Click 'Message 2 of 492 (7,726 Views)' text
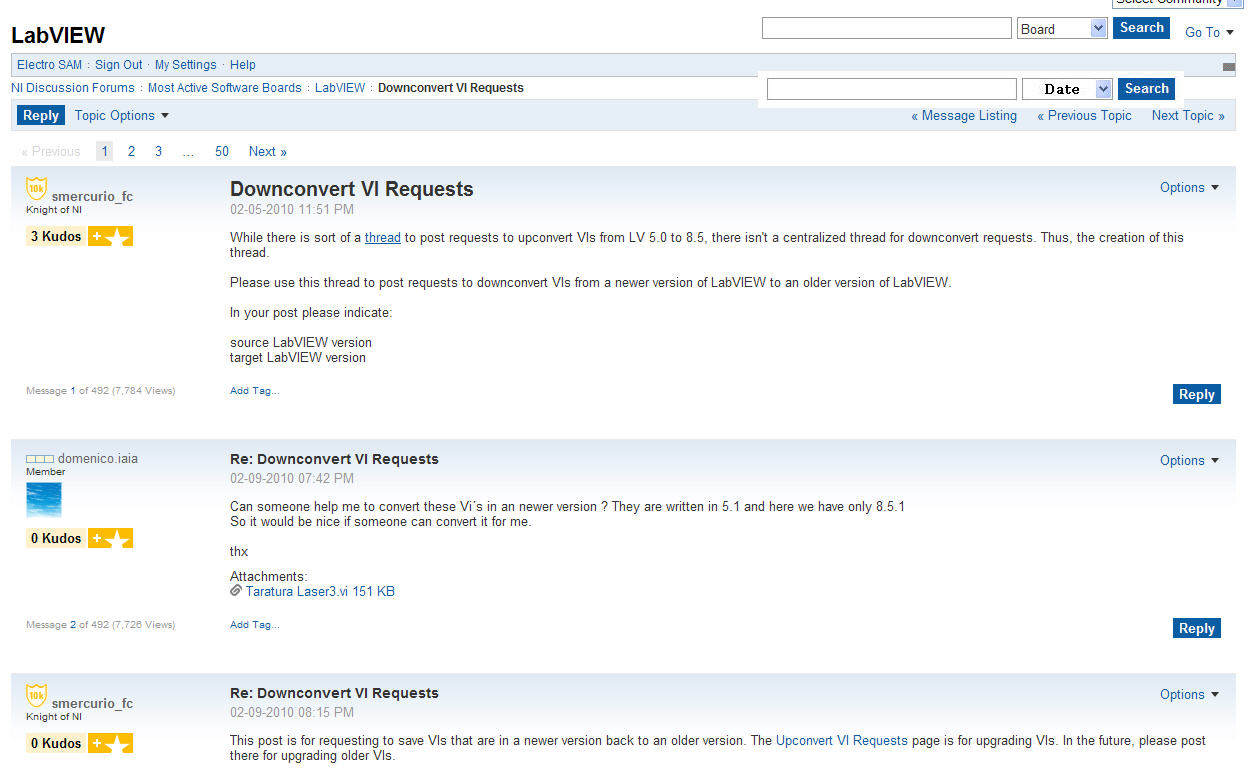Image resolution: width=1249 pixels, height=775 pixels. pyautogui.click(x=100, y=624)
